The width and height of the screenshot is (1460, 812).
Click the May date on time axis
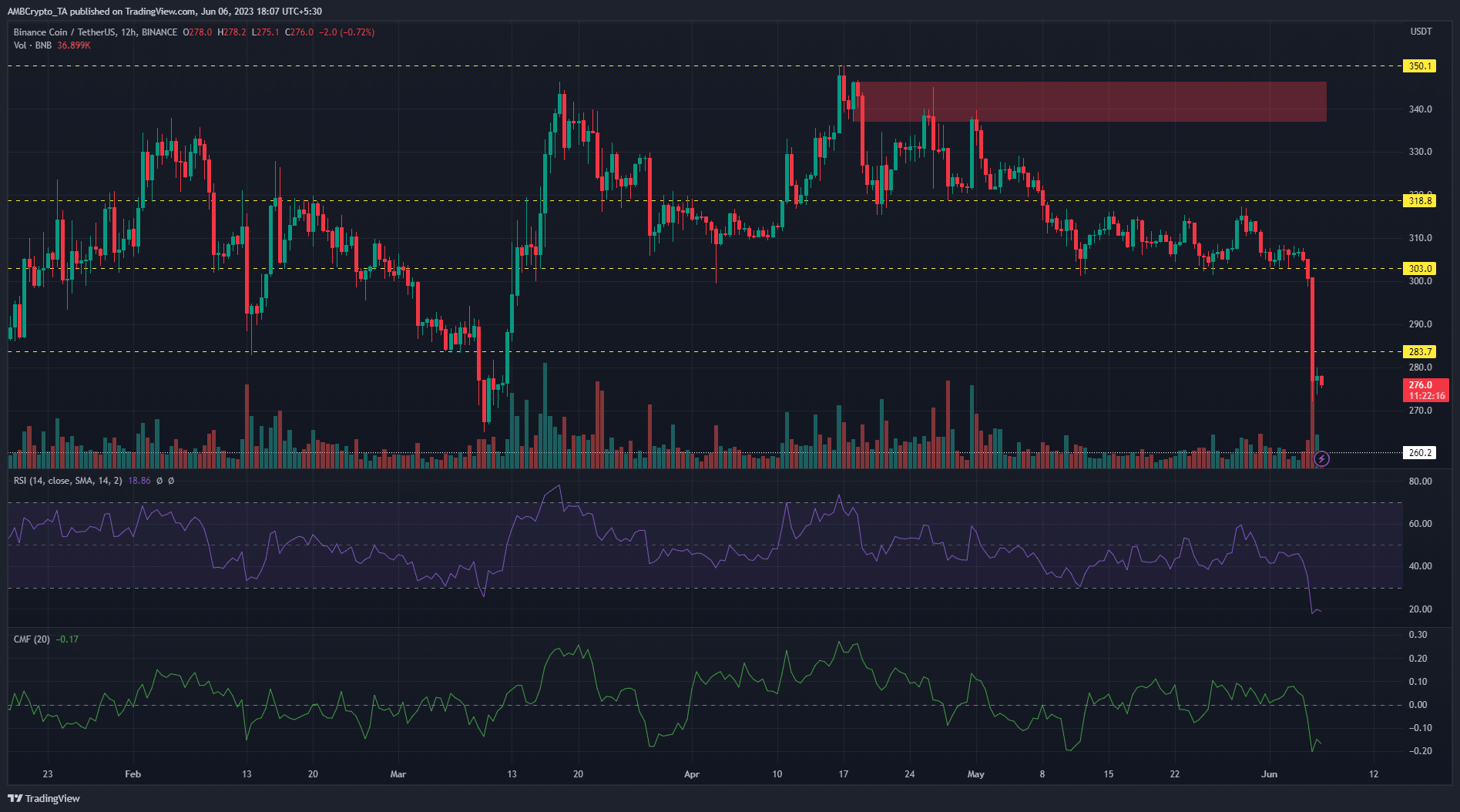point(976,774)
